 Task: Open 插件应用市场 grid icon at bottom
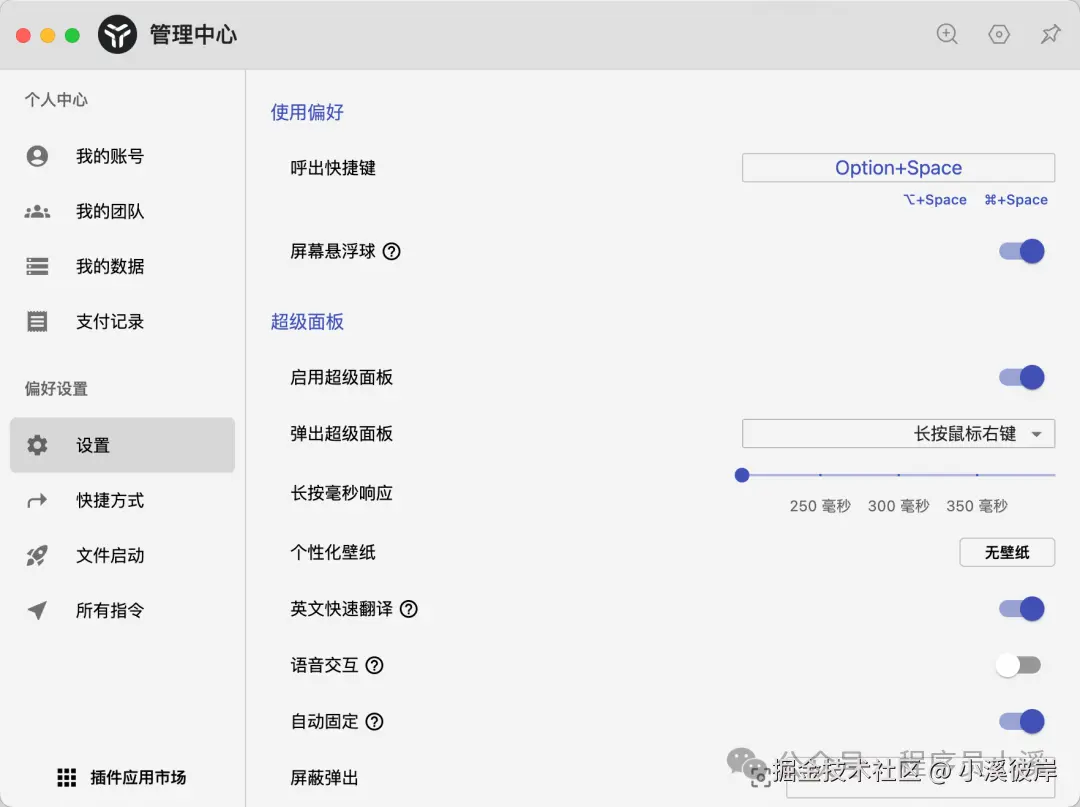tap(66, 777)
